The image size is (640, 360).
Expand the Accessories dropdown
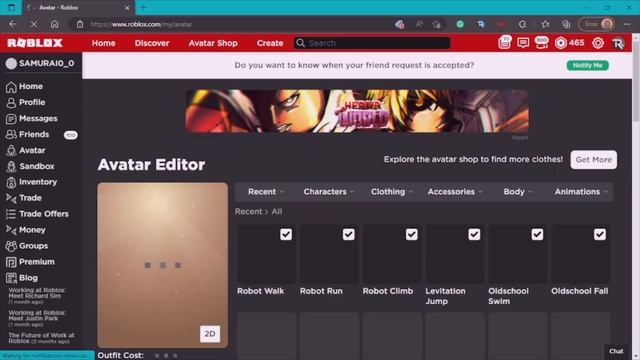tap(455, 192)
